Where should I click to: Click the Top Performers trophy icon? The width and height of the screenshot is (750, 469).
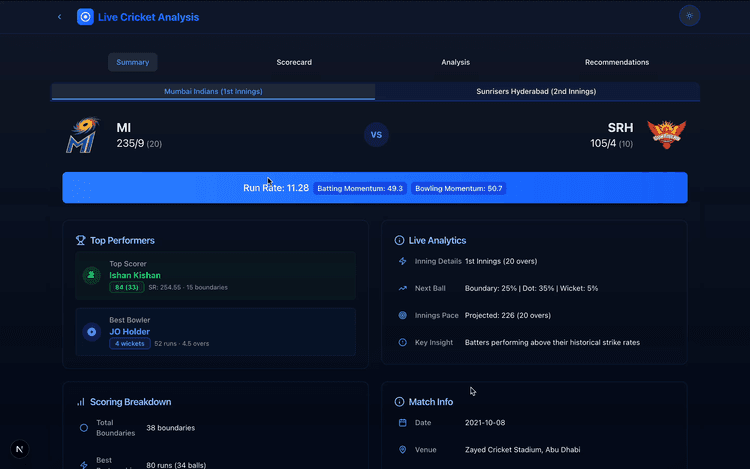81,240
